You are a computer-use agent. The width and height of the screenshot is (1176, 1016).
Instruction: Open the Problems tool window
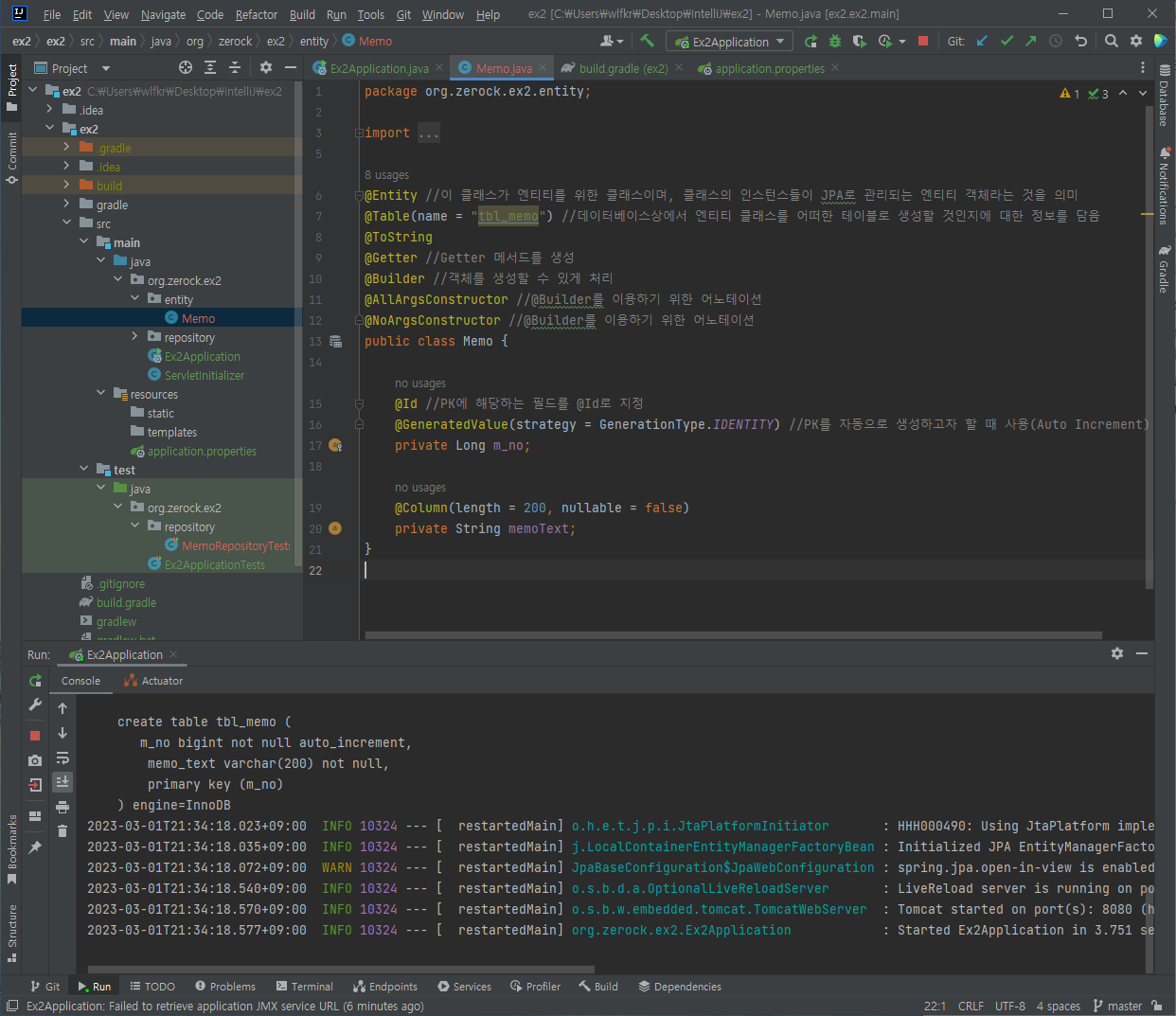pos(224,986)
